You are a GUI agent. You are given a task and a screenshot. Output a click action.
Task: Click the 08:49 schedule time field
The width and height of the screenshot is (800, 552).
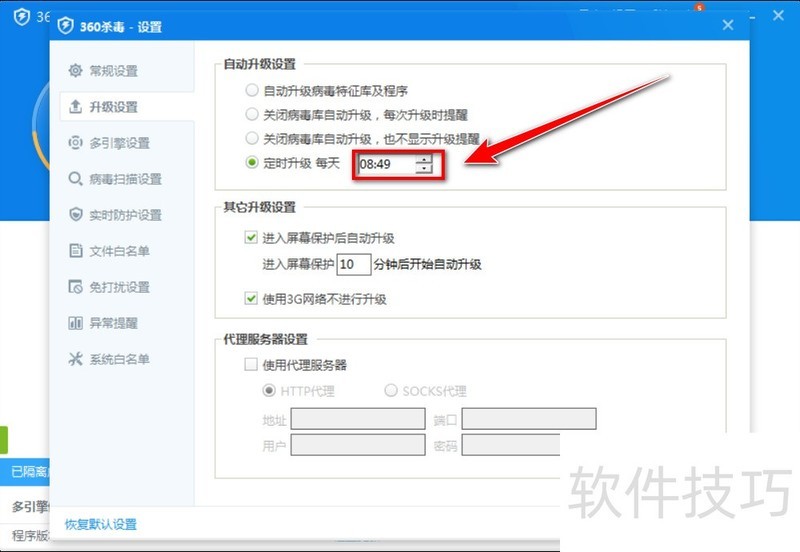pyautogui.click(x=386, y=164)
